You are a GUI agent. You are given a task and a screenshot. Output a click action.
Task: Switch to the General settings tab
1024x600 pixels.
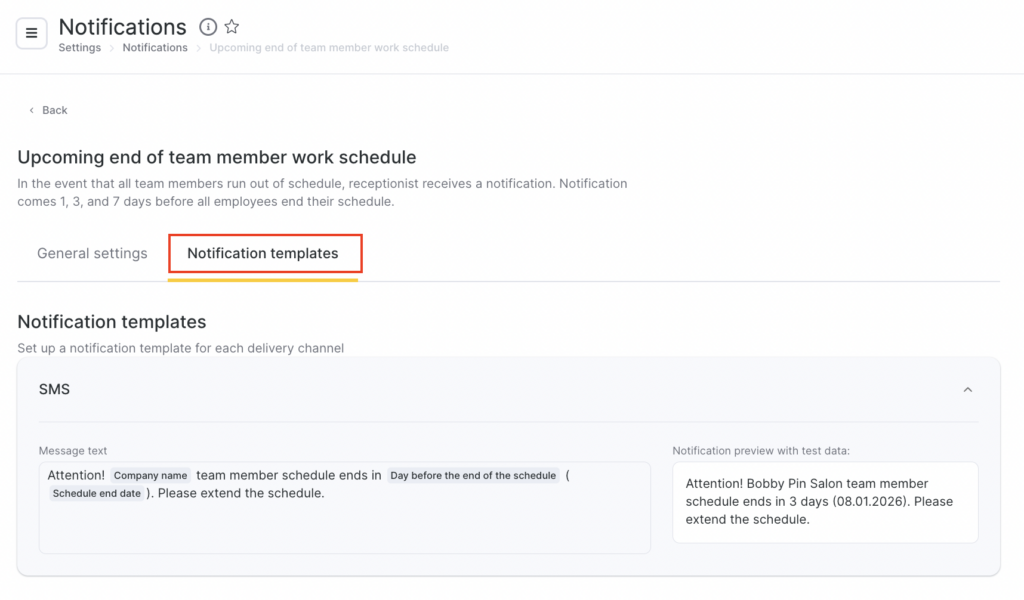[x=92, y=254]
